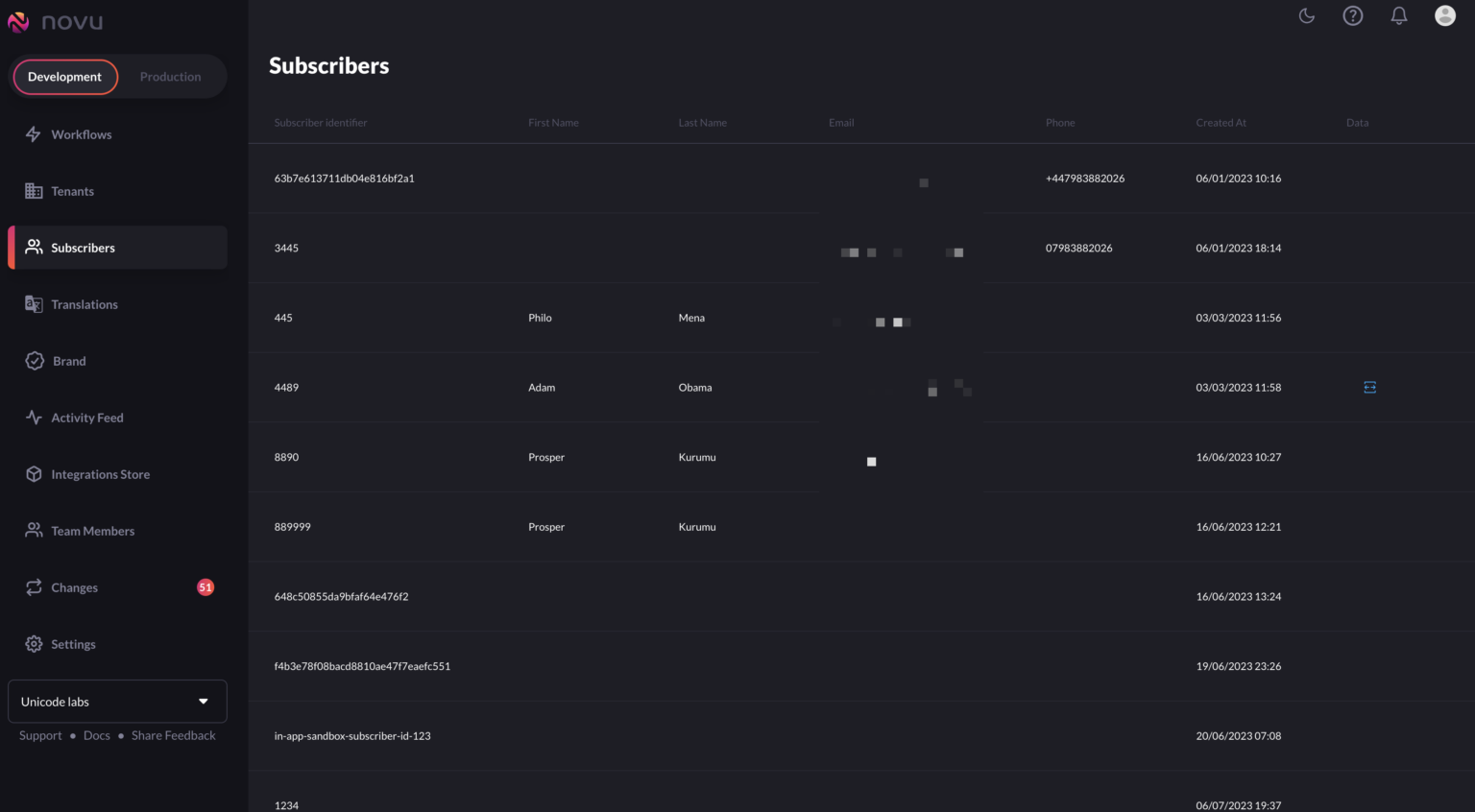
Task: Open the Integrations Store
Action: tap(34, 473)
